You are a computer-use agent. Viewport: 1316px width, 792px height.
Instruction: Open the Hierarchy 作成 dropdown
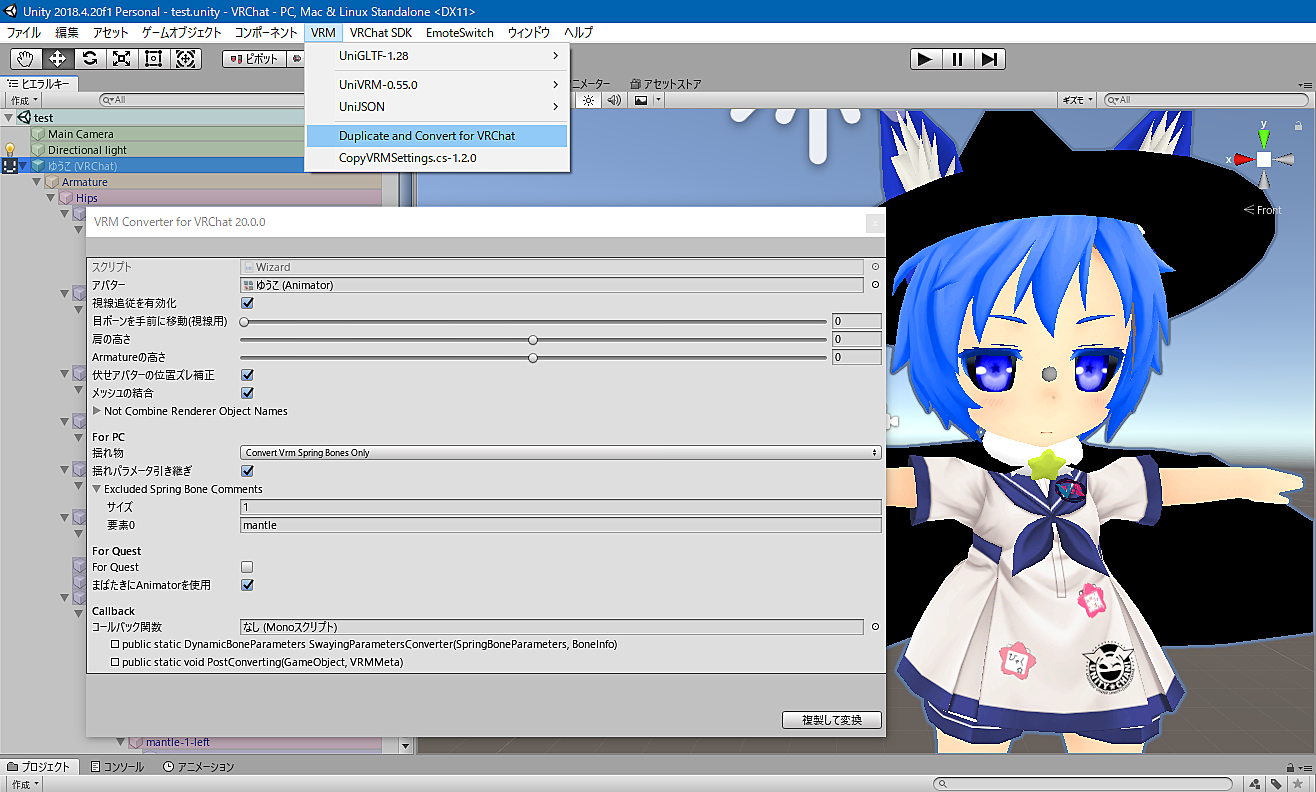24,100
